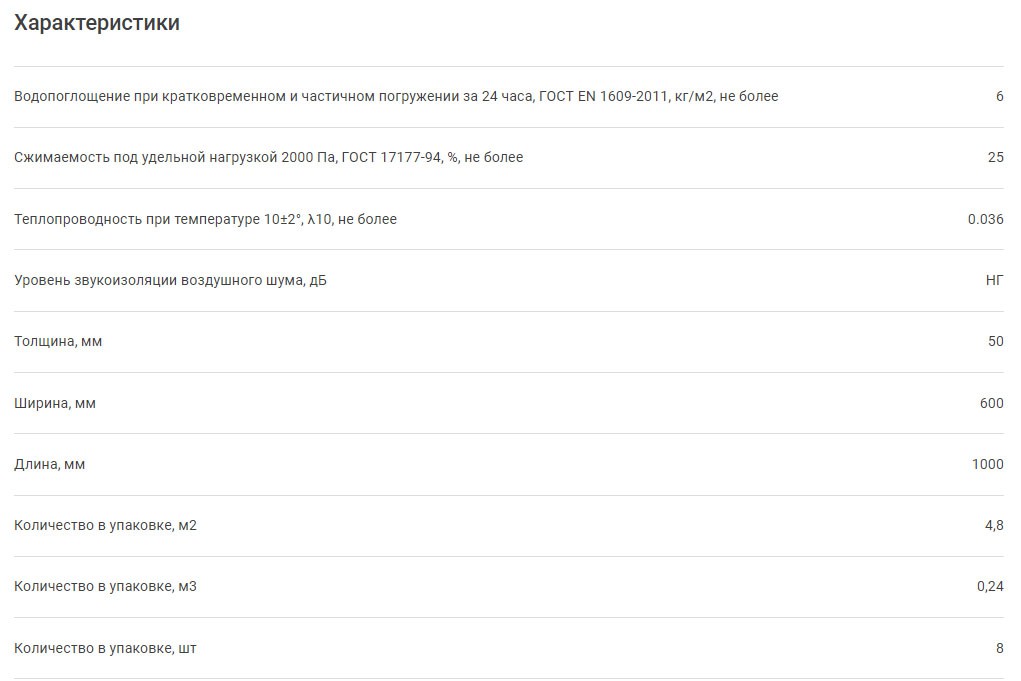Image resolution: width=1021 pixels, height=681 pixels.
Task: Click the thermal conductivity value 0.036
Action: coord(985,219)
